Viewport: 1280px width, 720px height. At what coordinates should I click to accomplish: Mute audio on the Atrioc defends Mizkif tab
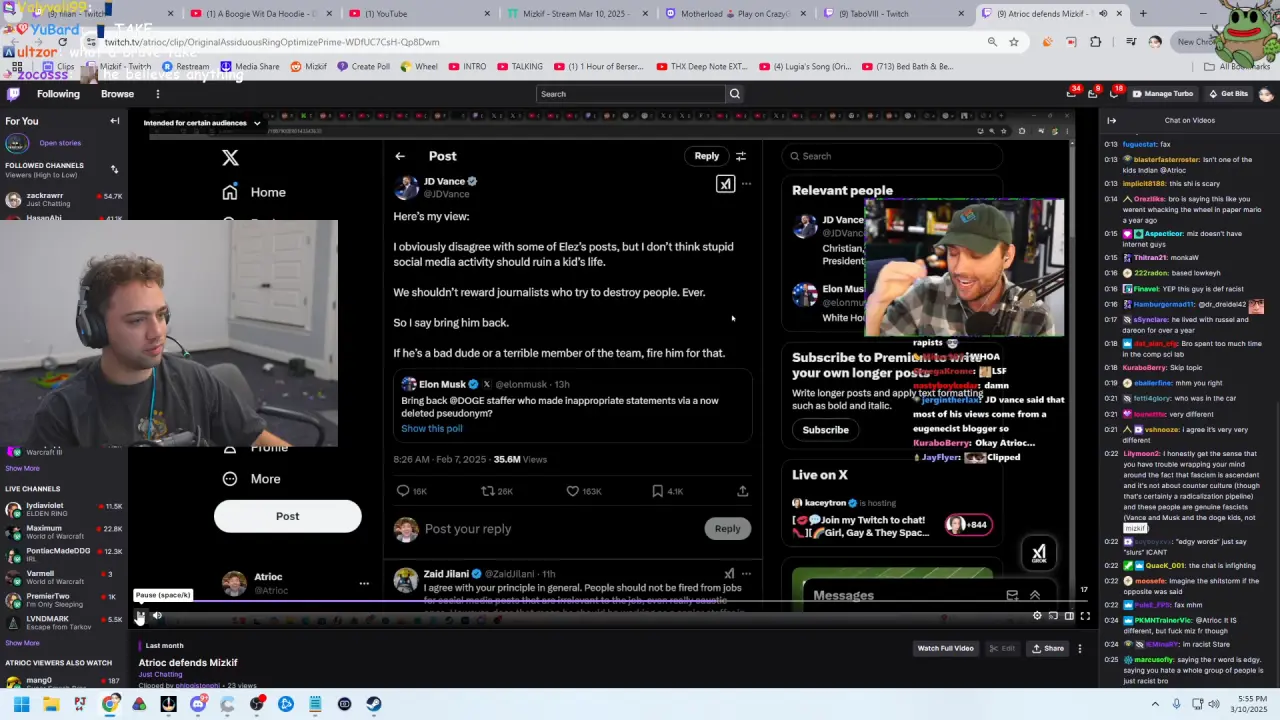(x=1103, y=14)
